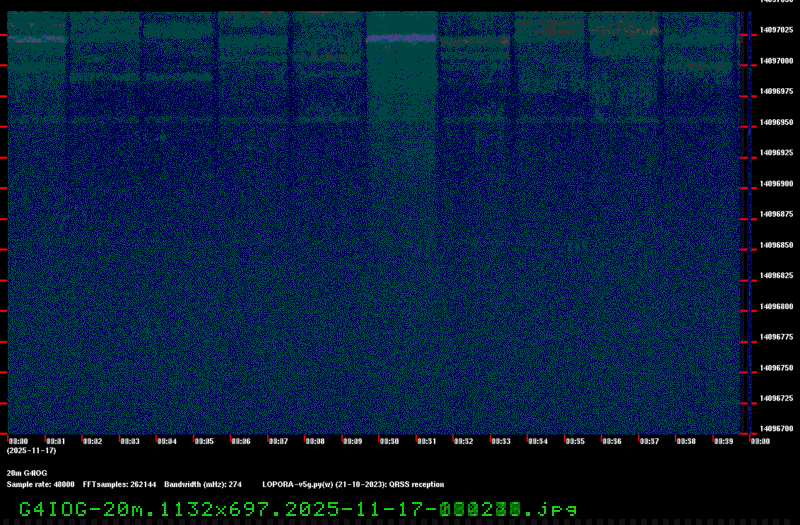The height and width of the screenshot is (525, 800).
Task: Choose the 14096750 frequency label
Action: pos(776,368)
